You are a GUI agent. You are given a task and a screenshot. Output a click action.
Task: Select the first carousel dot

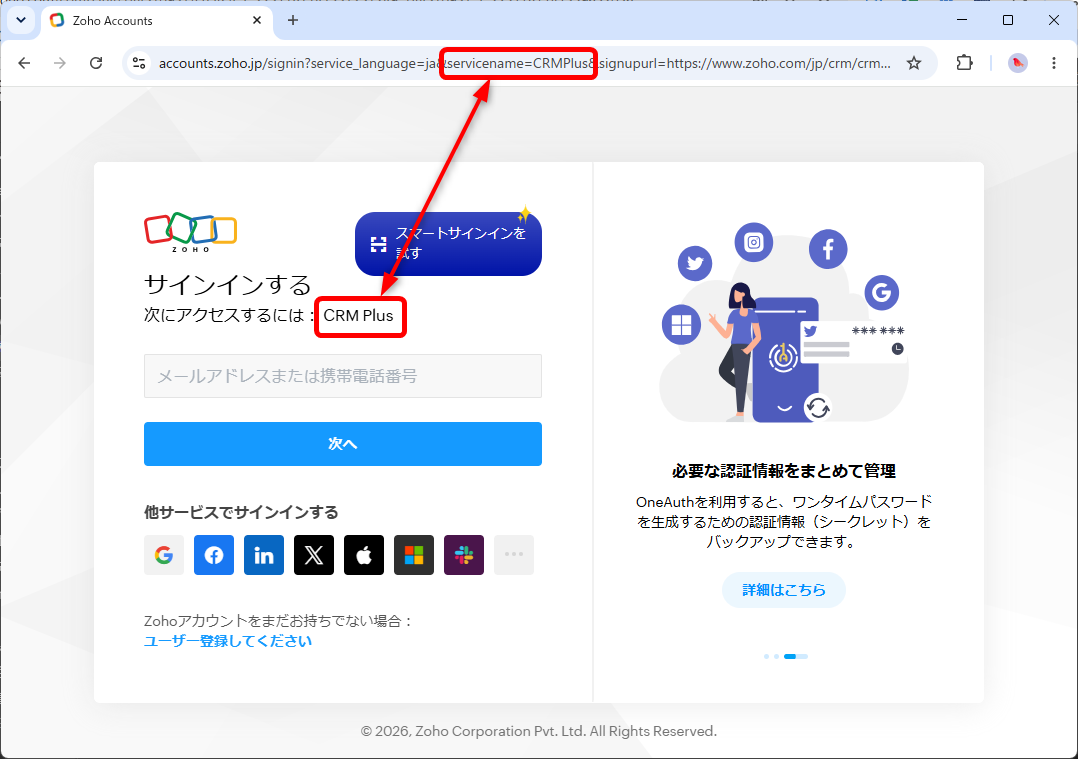pyautogui.click(x=767, y=657)
